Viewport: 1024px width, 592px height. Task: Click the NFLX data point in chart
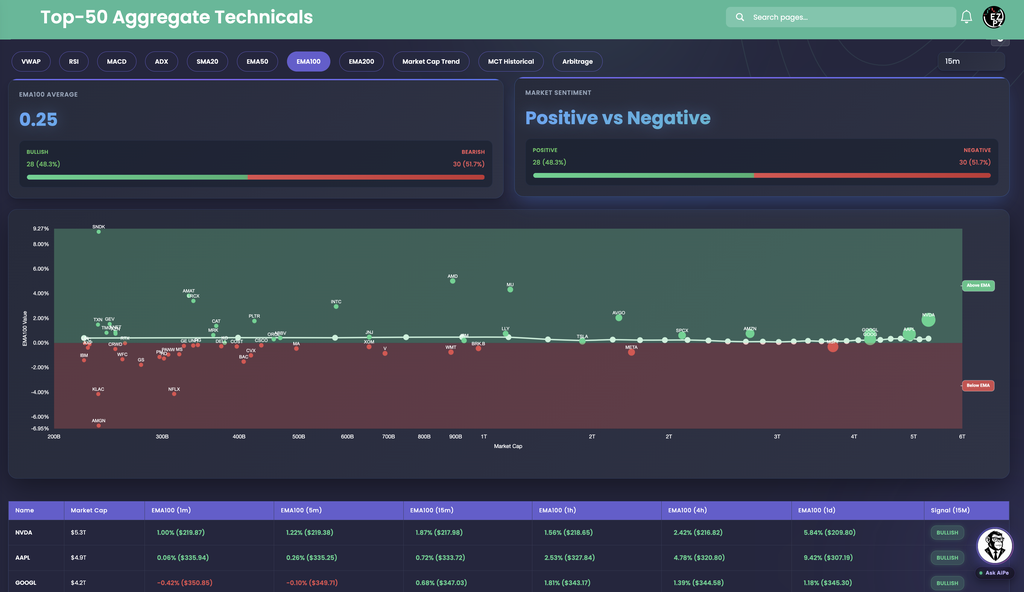click(x=174, y=394)
